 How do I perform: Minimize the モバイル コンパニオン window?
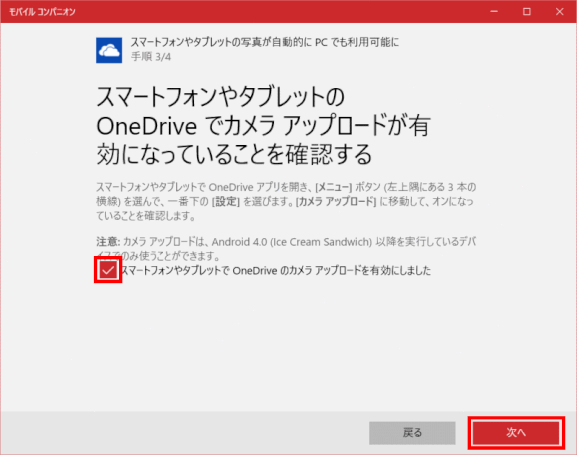pos(494,11)
